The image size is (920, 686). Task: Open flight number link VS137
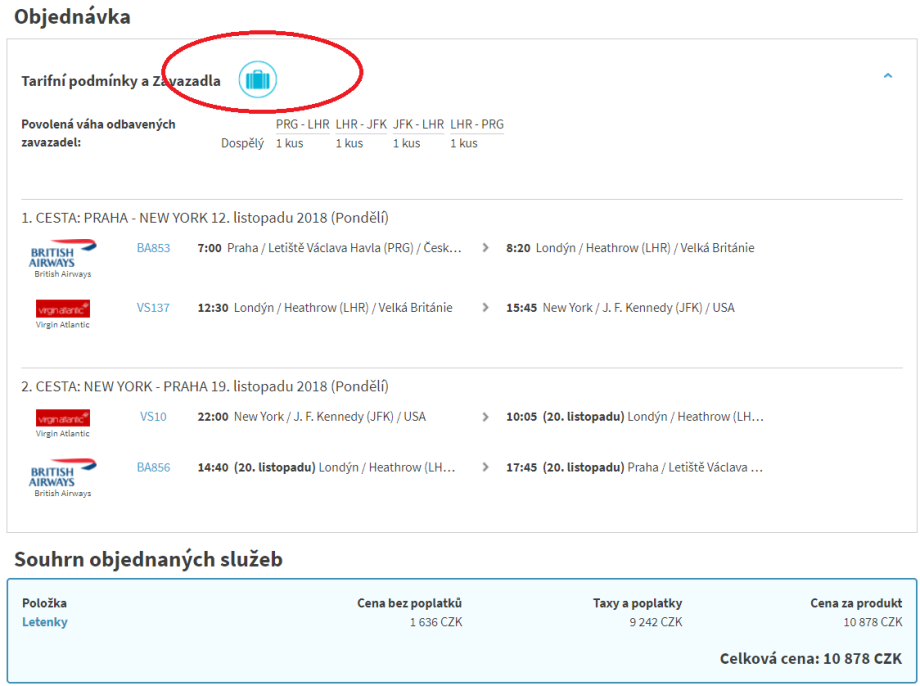tap(153, 308)
